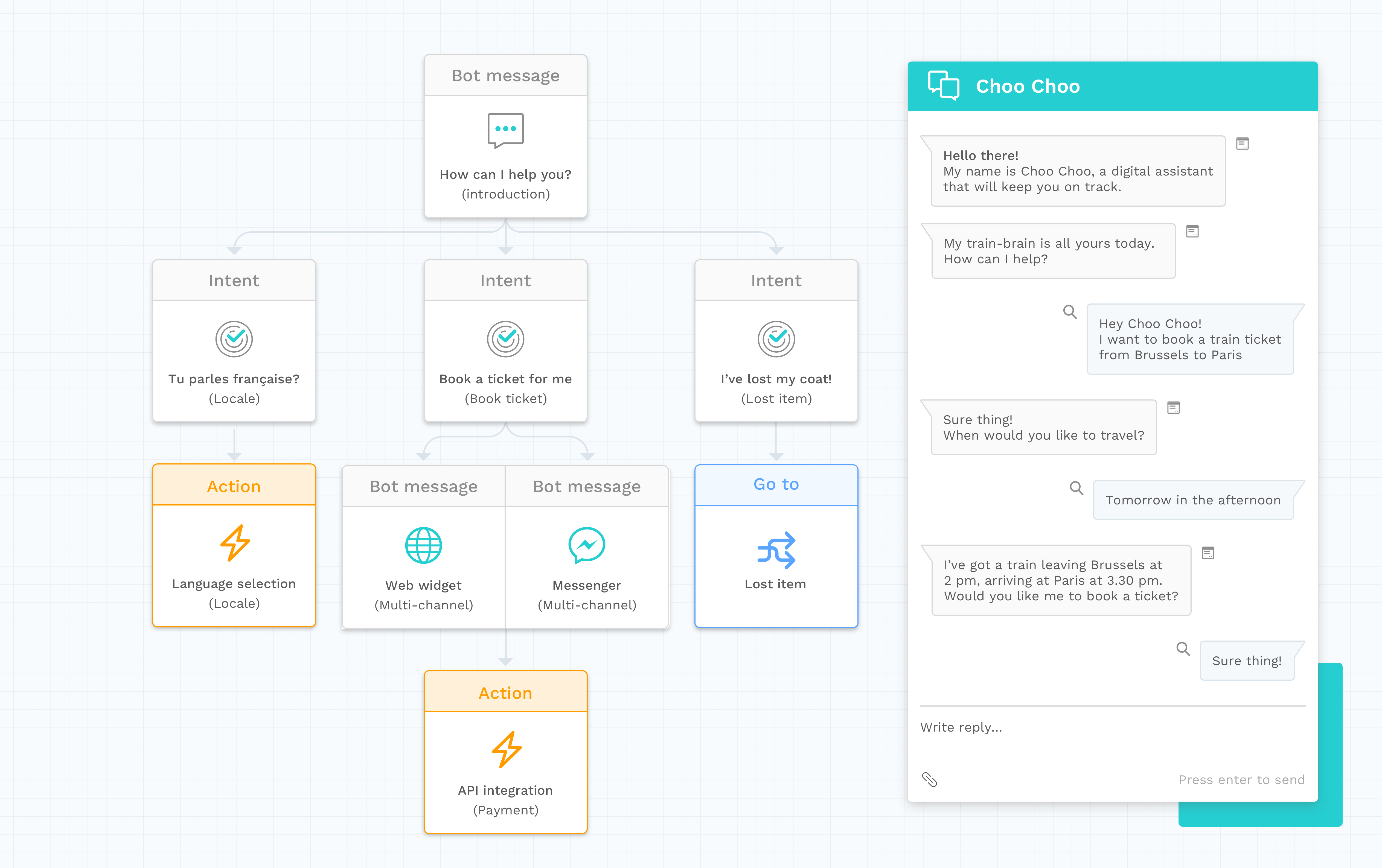1382x868 pixels.
Task: Click the target-check icon in the Locale intent node
Action: [234, 339]
